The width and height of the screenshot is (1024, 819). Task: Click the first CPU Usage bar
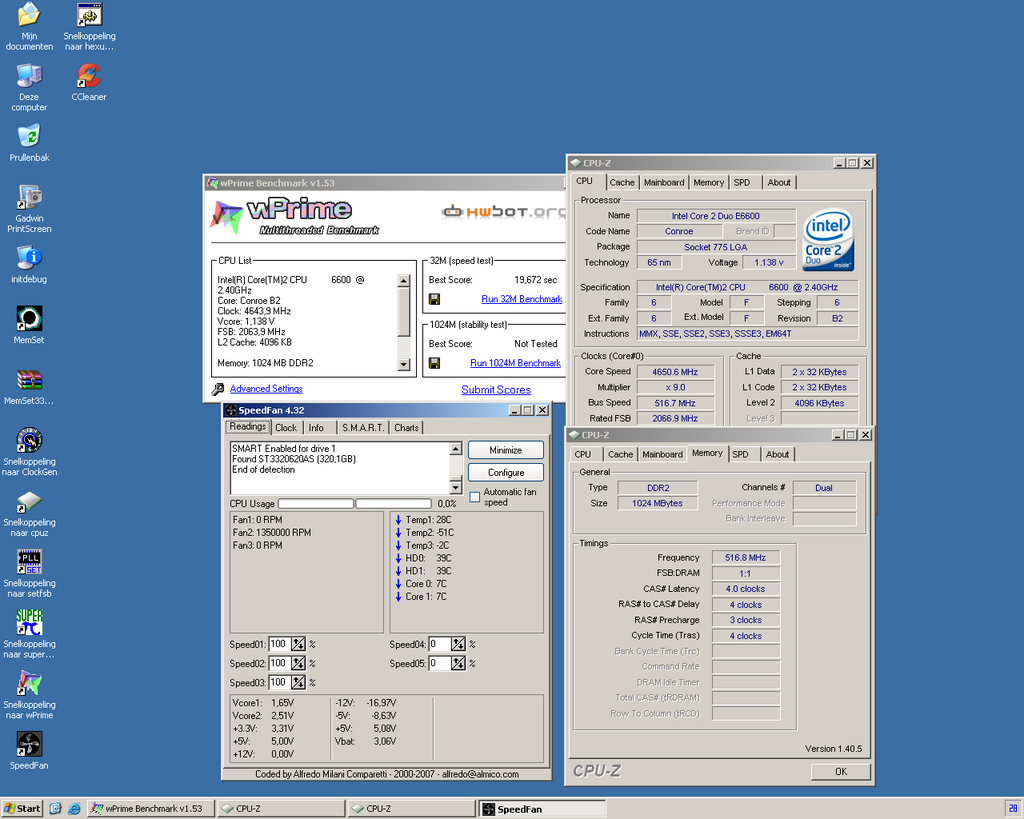click(x=316, y=504)
